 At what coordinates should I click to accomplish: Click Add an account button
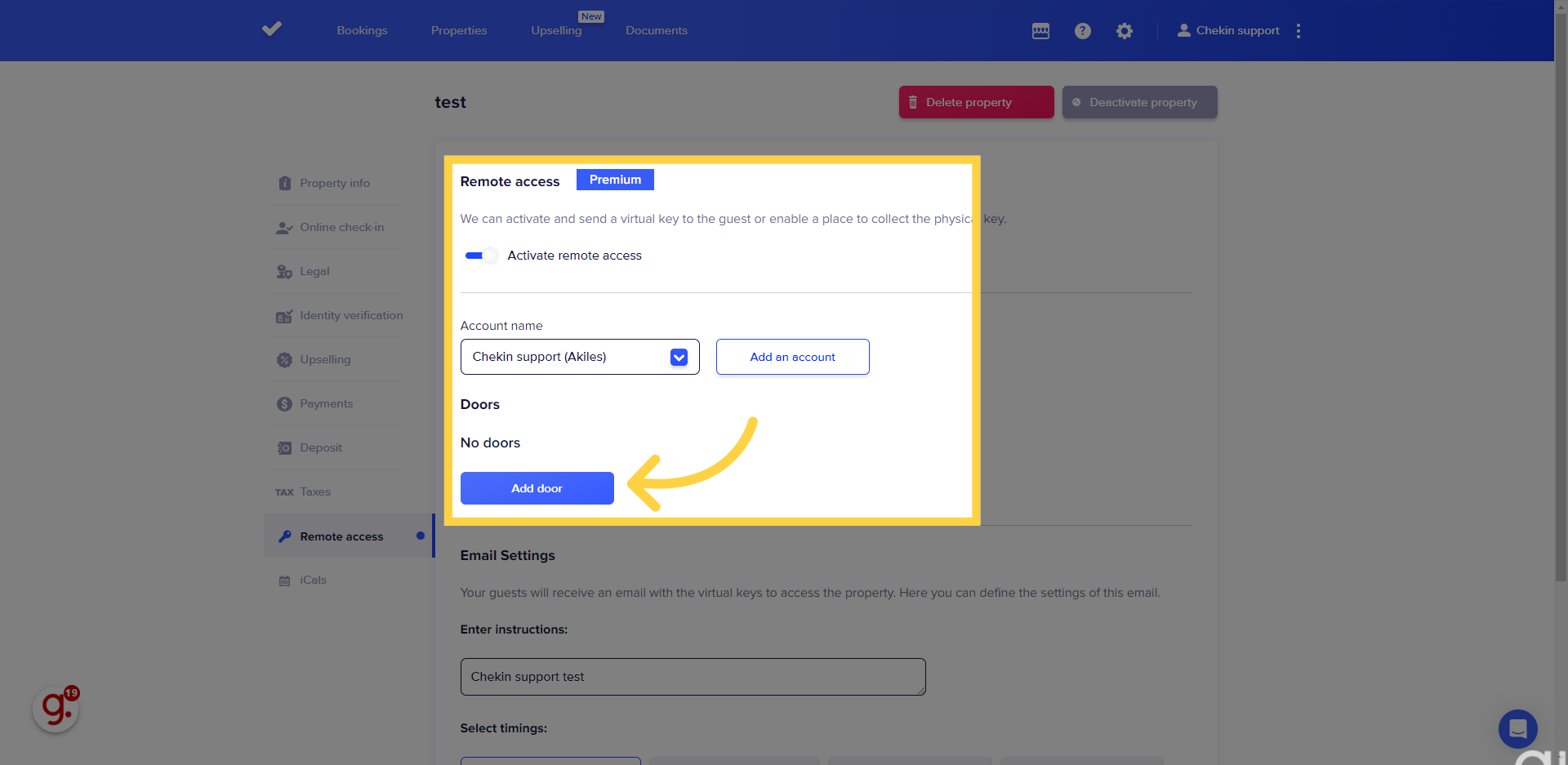[792, 357]
